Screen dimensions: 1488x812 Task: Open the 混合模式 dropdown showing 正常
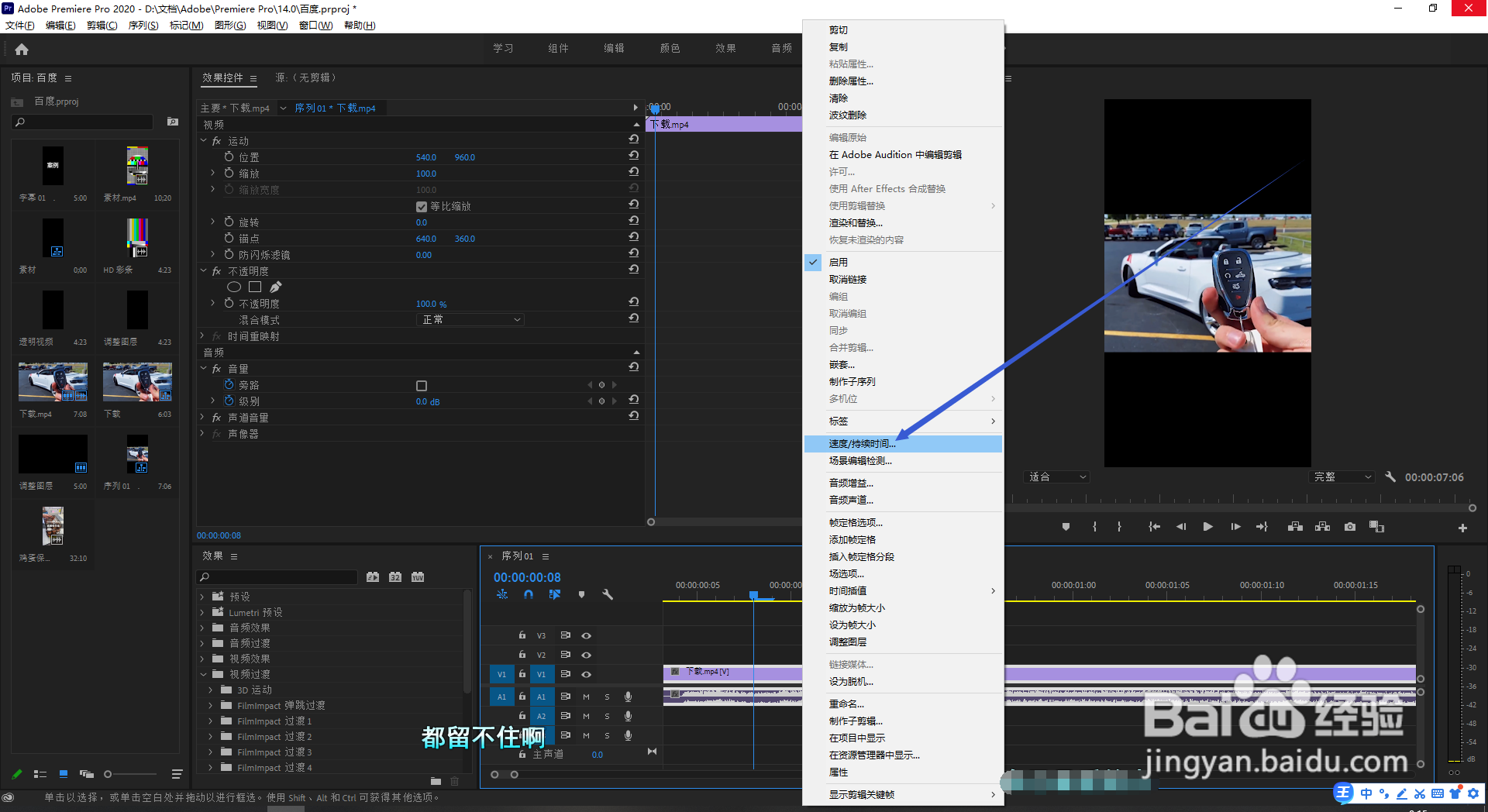coord(470,320)
